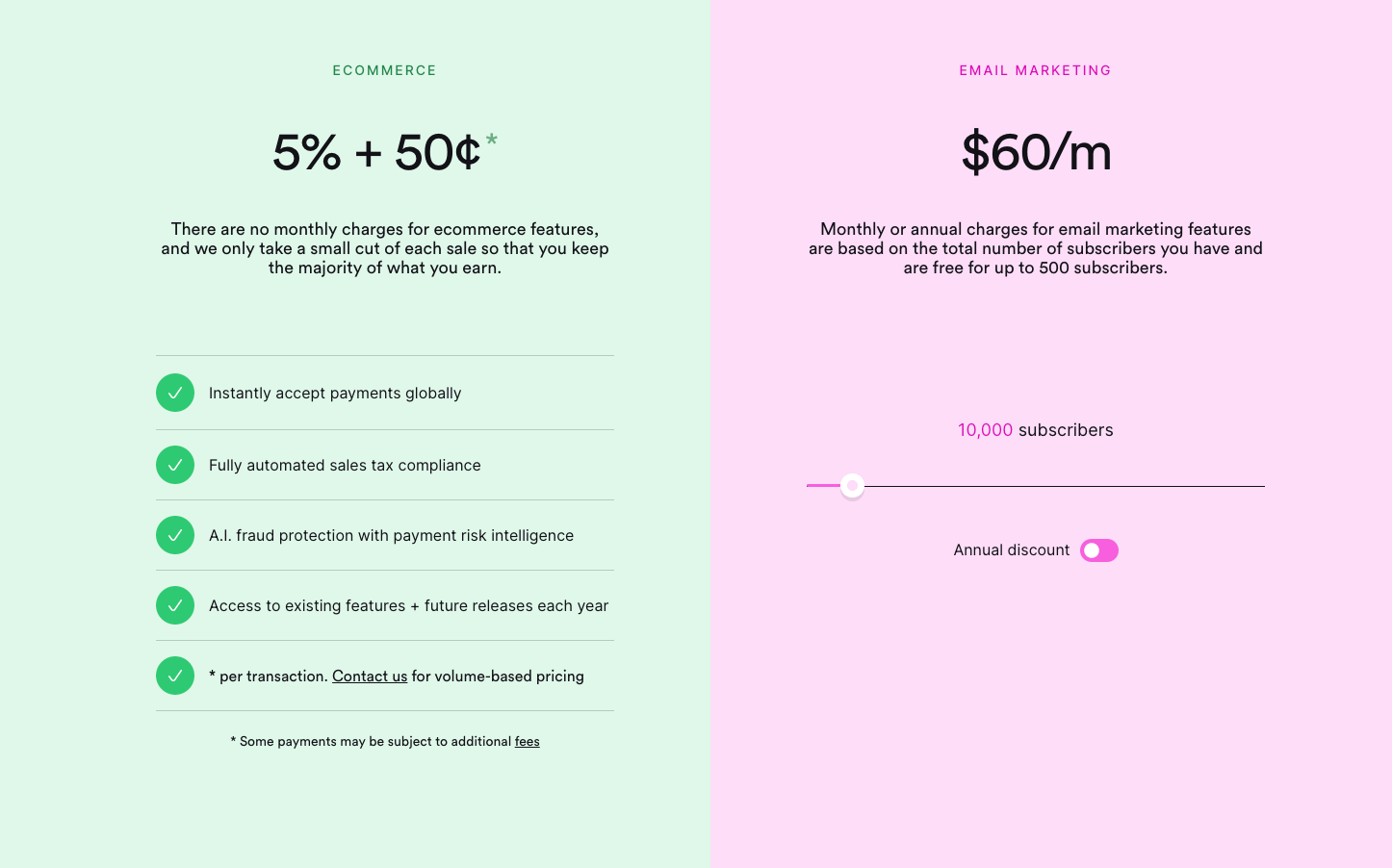The width and height of the screenshot is (1392, 868).
Task: Select the checkmark icon for sales tax compliance
Action: coord(174,465)
